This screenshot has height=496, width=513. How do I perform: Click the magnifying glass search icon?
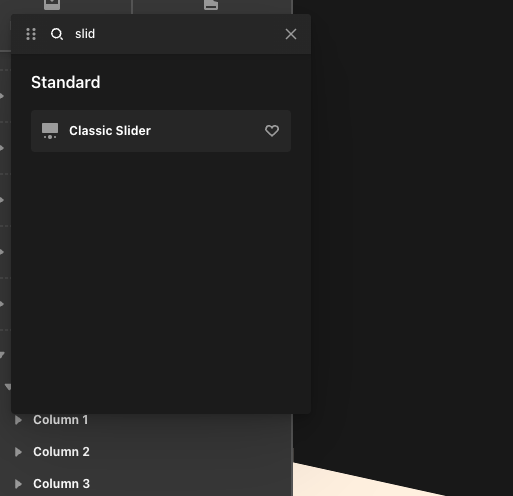[57, 34]
